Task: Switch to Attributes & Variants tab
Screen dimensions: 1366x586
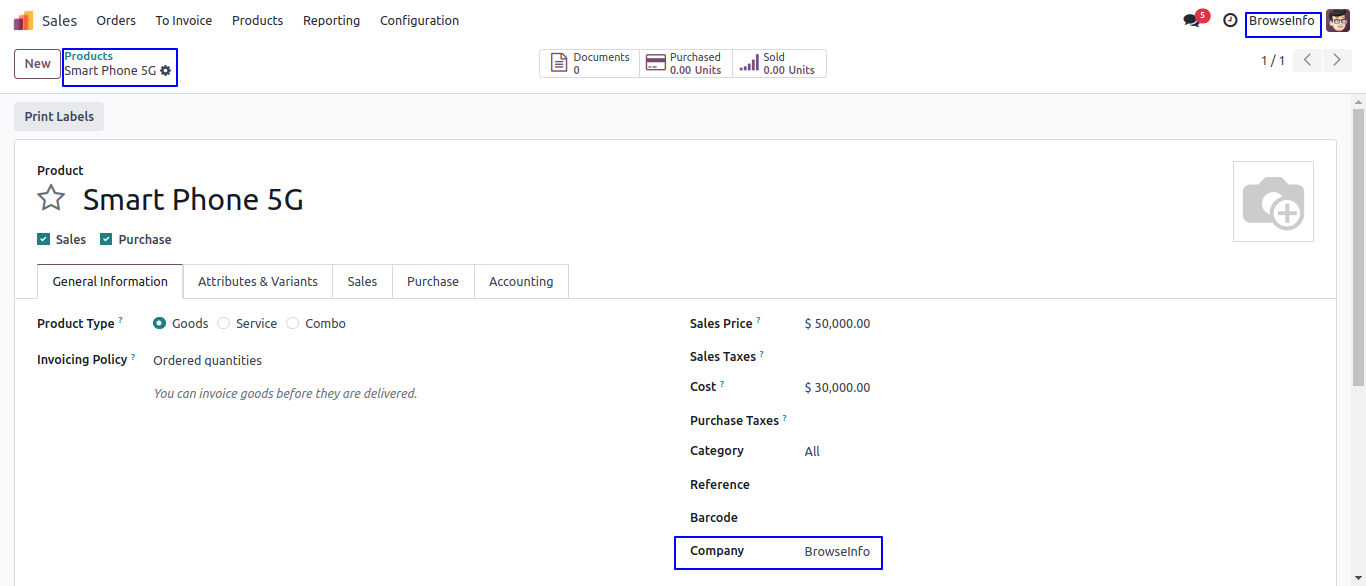Action: click(258, 282)
